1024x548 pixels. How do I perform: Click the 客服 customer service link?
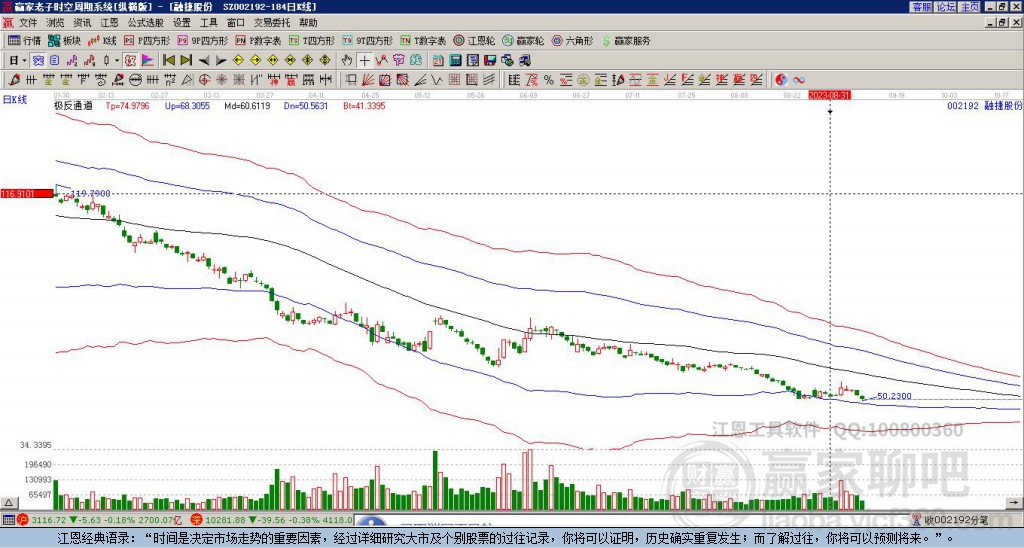921,7
